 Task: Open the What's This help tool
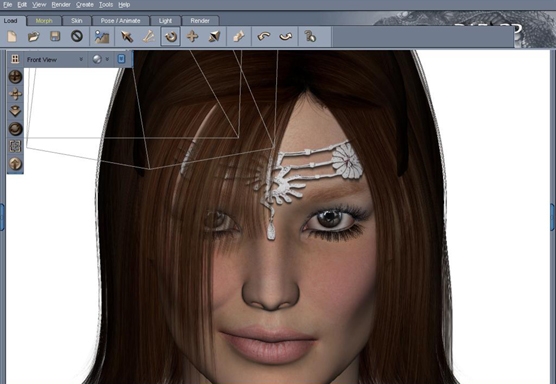point(310,36)
